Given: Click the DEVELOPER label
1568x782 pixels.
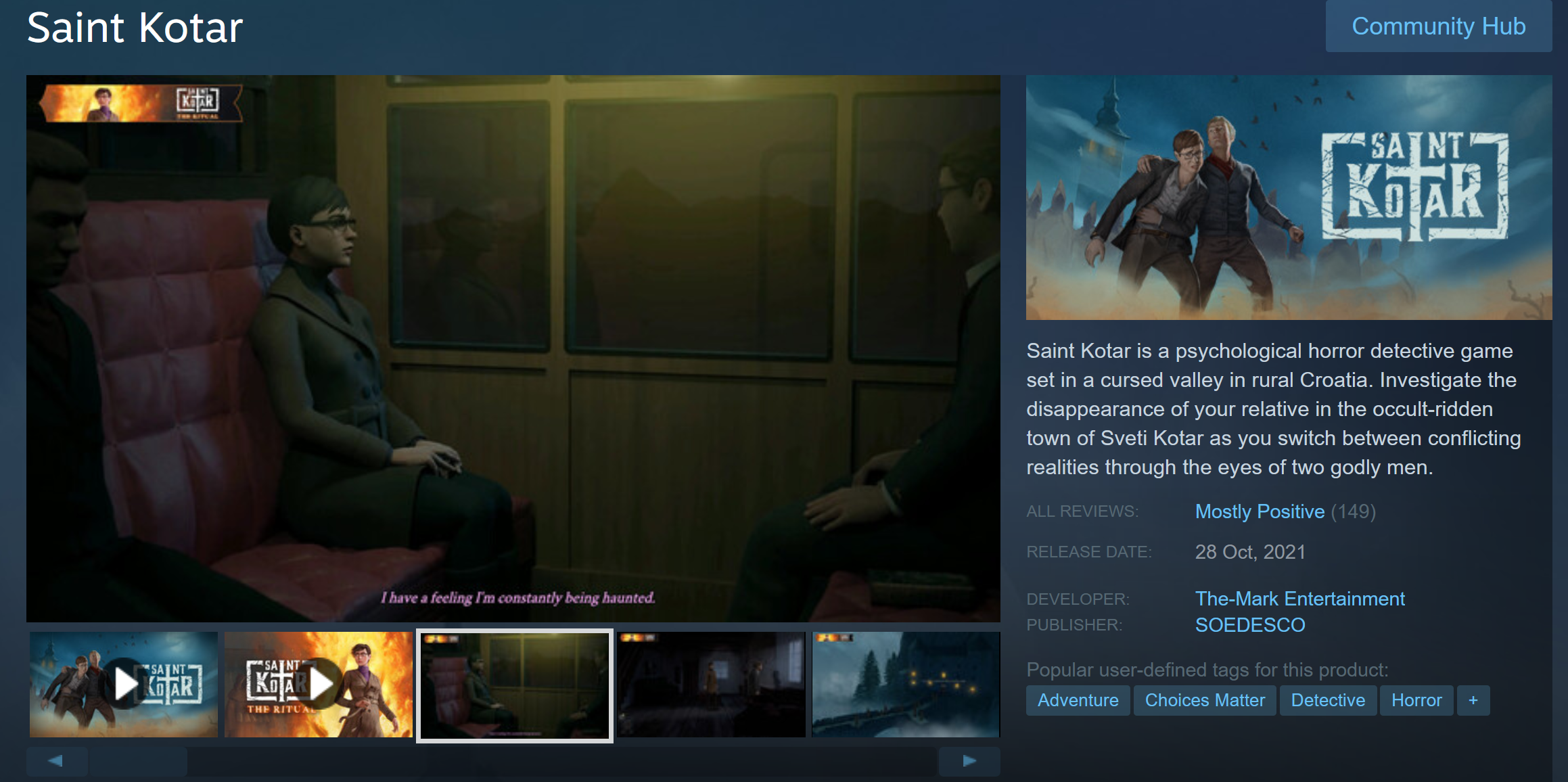Looking at the screenshot, I should tap(1078, 599).
